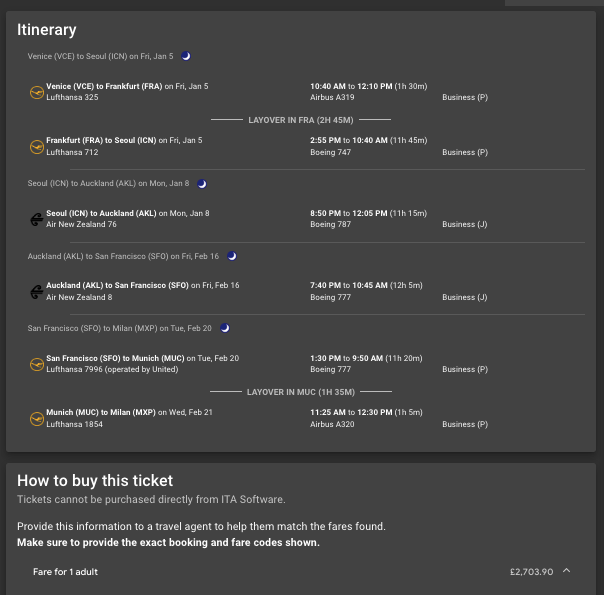Click the Air New Zealand logo for flight 76
This screenshot has width=604, height=595.
(37, 219)
